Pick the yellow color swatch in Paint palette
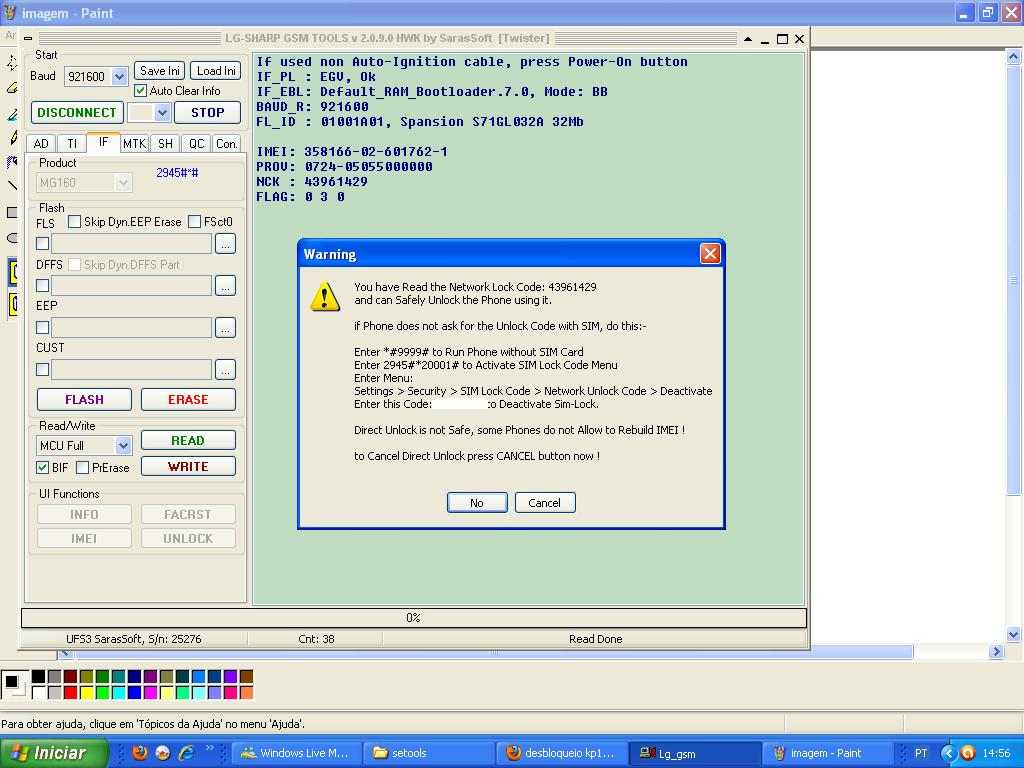1024x768 pixels. pos(86,692)
